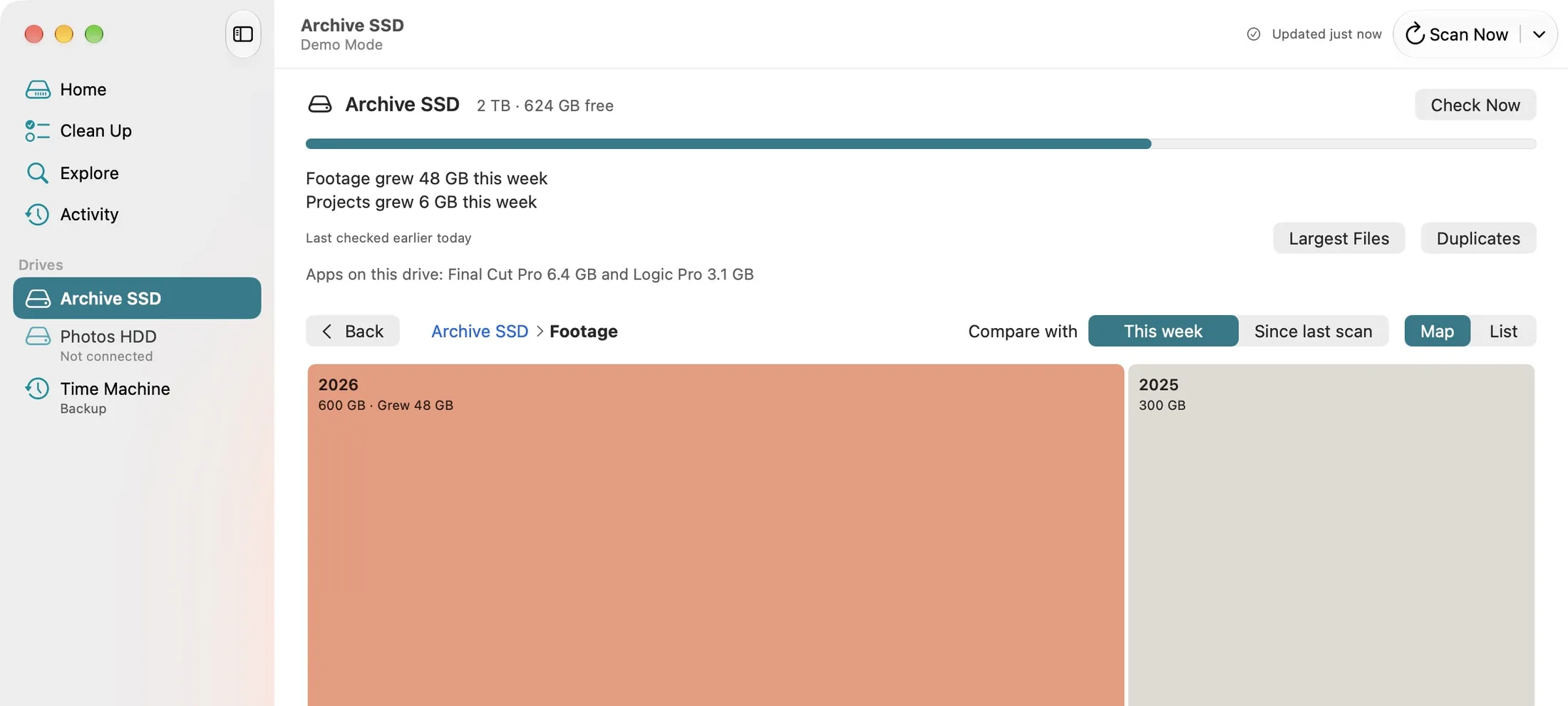Select Time Machine backup drive
This screenshot has height=706, width=1568.
[x=137, y=397]
